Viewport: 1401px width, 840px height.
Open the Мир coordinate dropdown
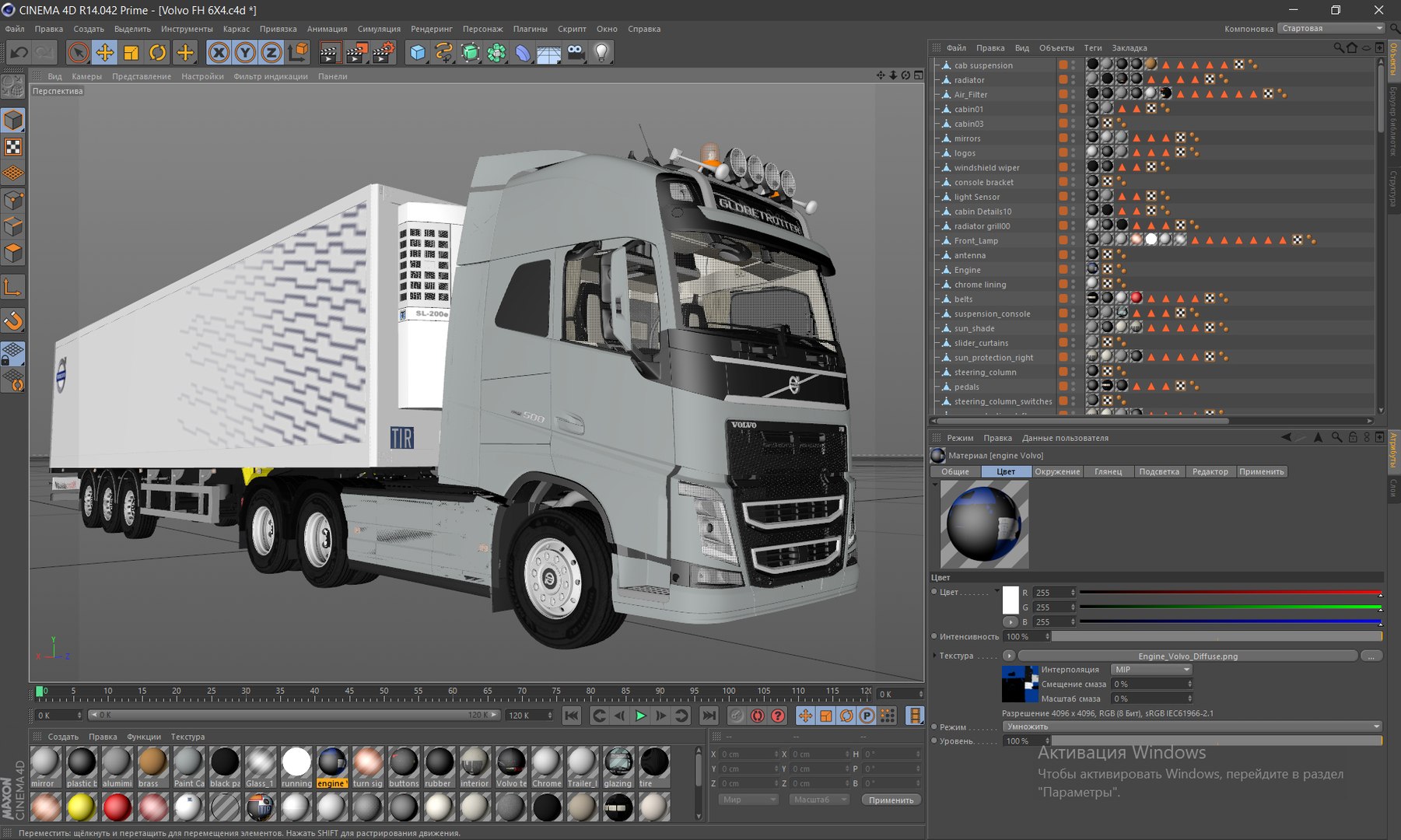(x=748, y=800)
